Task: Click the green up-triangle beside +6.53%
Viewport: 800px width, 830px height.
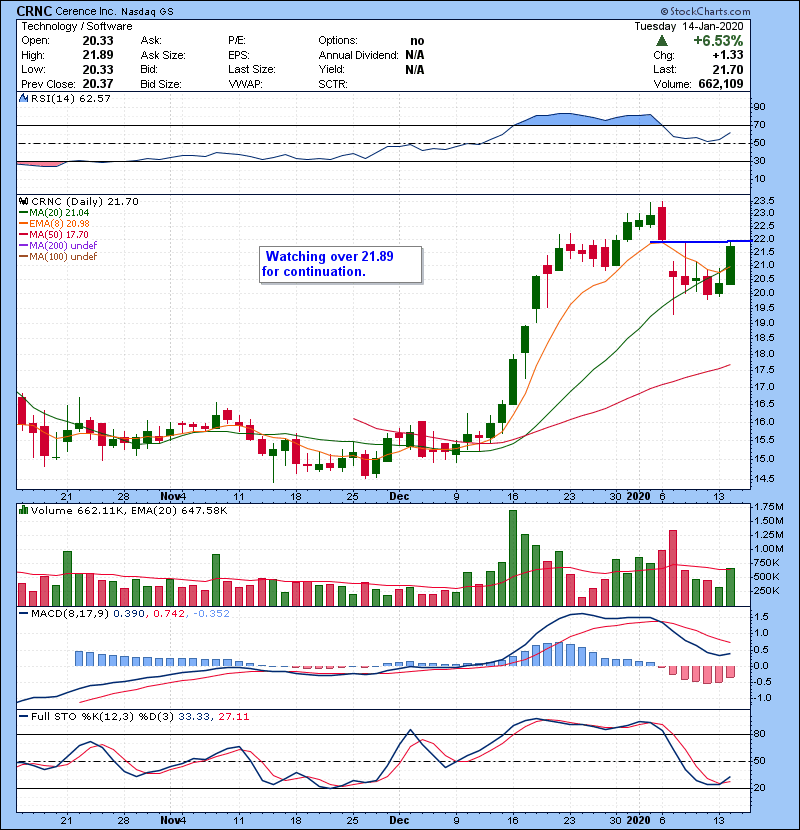Action: (662, 41)
